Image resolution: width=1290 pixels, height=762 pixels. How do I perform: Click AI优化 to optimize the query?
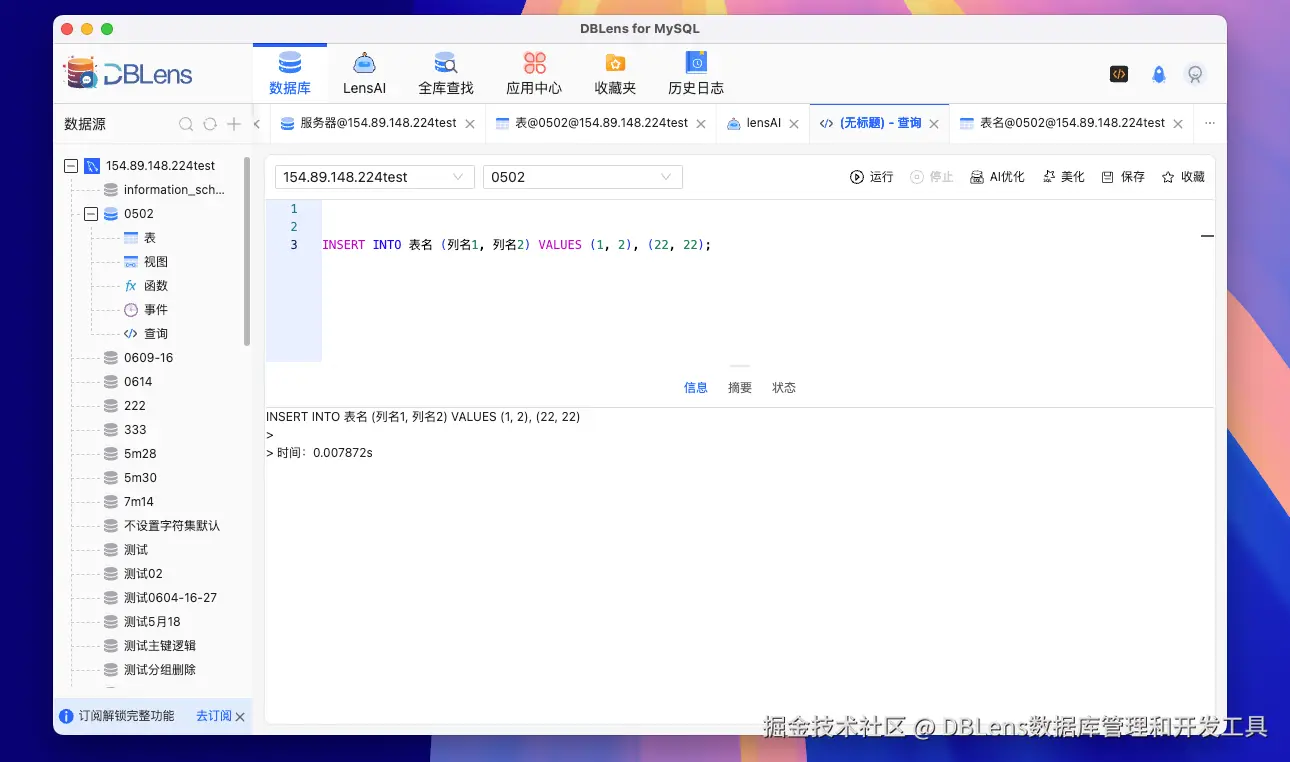[997, 177]
